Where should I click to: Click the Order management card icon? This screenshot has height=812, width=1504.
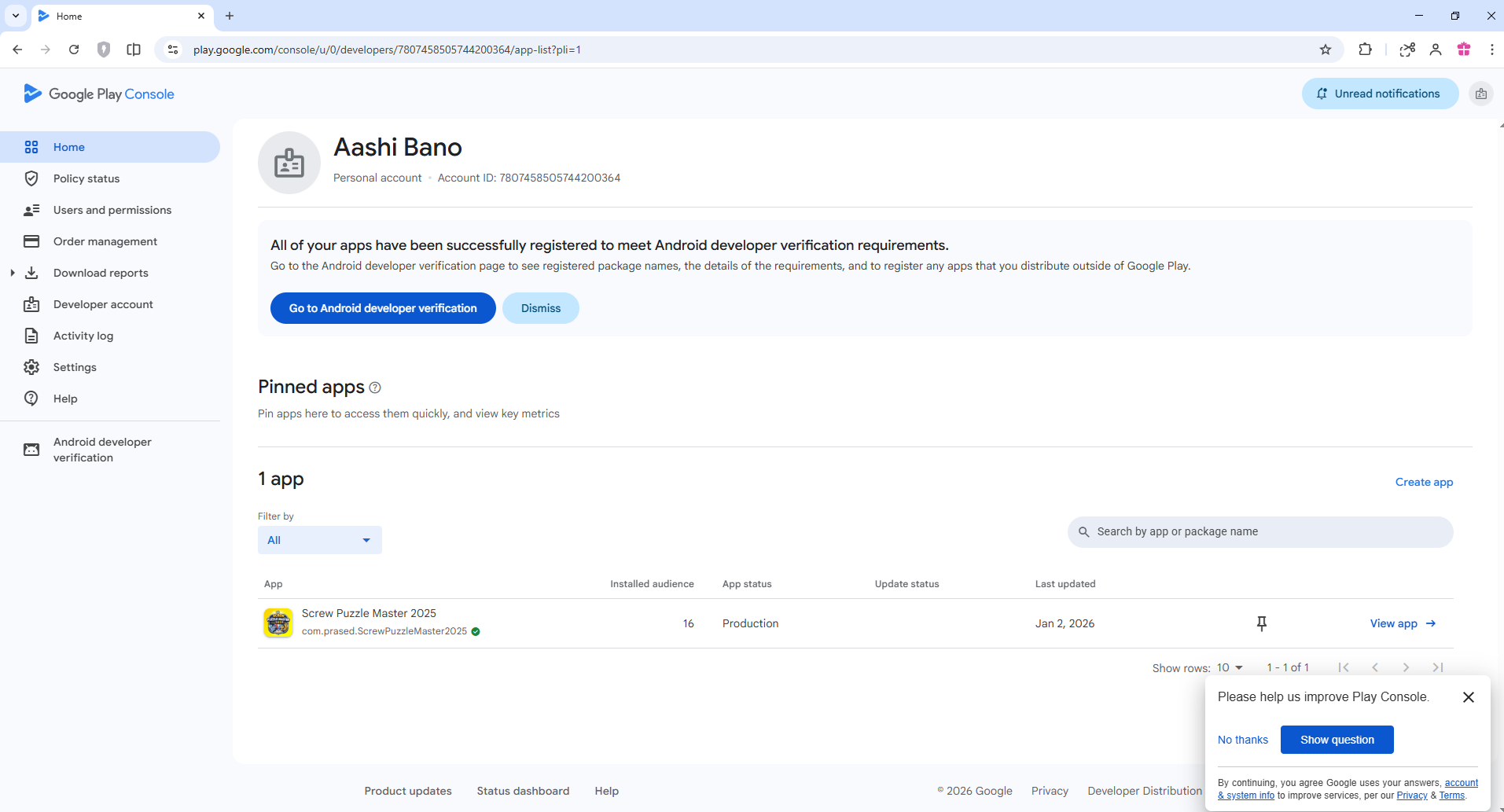click(x=31, y=241)
